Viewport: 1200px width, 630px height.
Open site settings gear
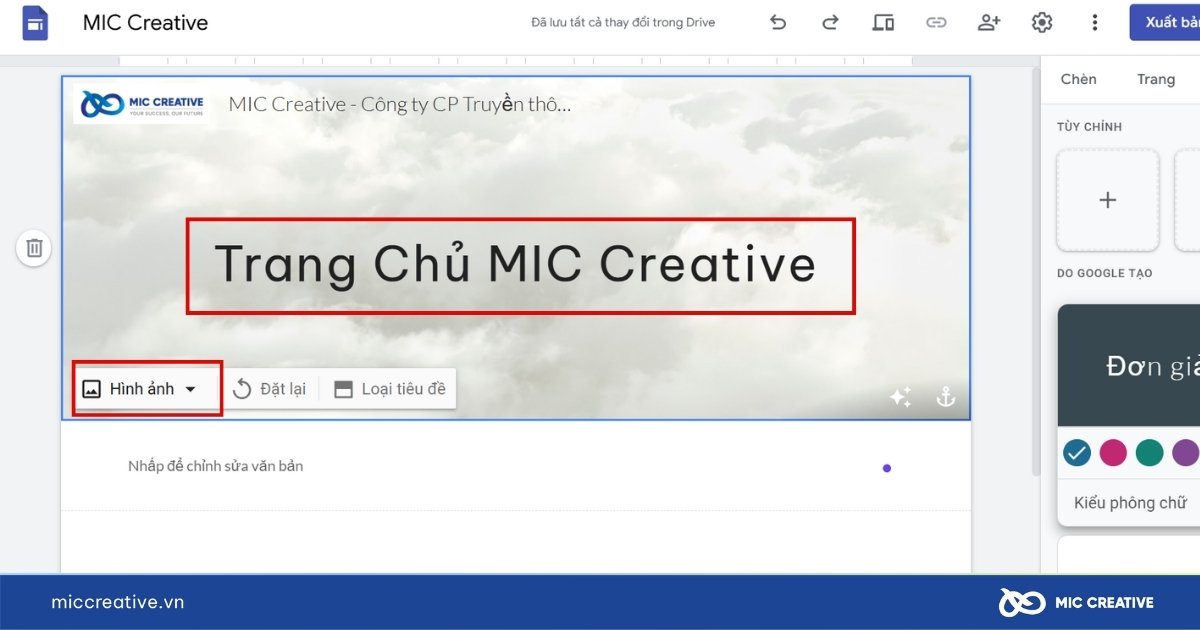coord(1042,22)
